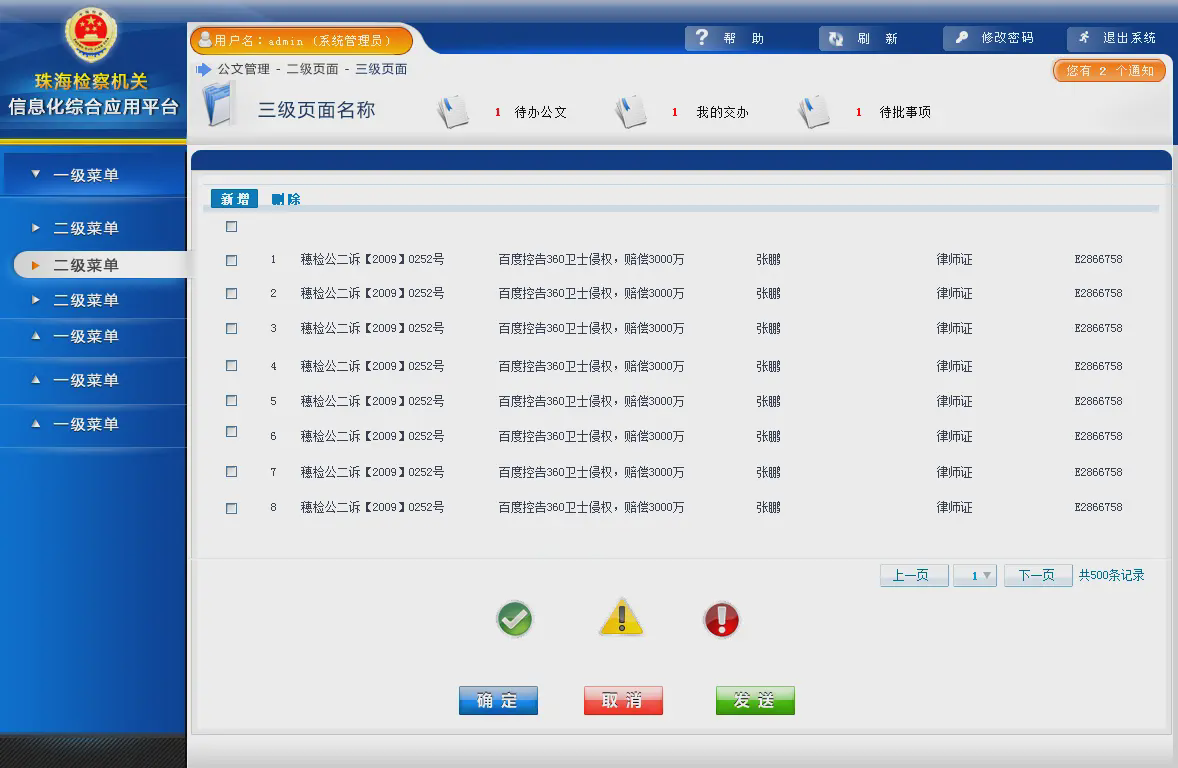Check the select-all checkbox in header row
1178x768 pixels.
232,227
